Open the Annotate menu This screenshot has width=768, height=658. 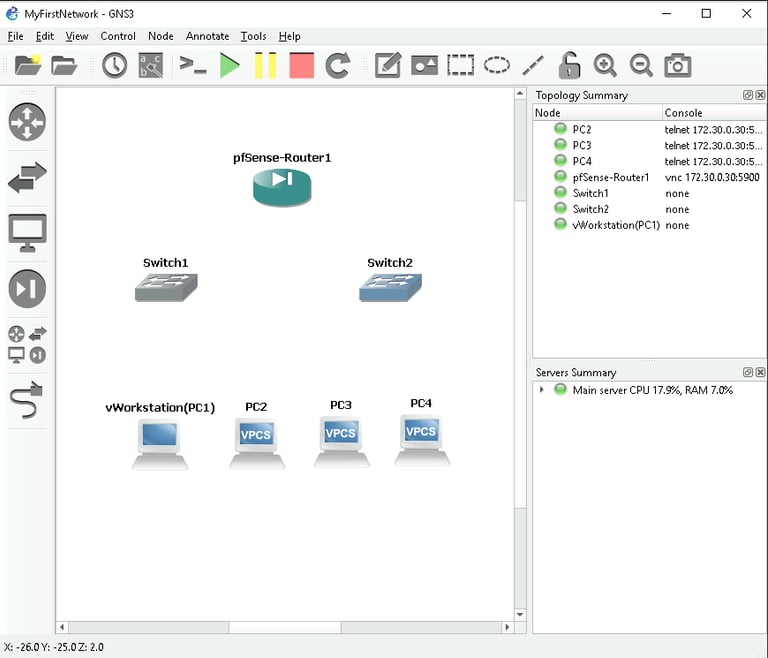pos(207,36)
